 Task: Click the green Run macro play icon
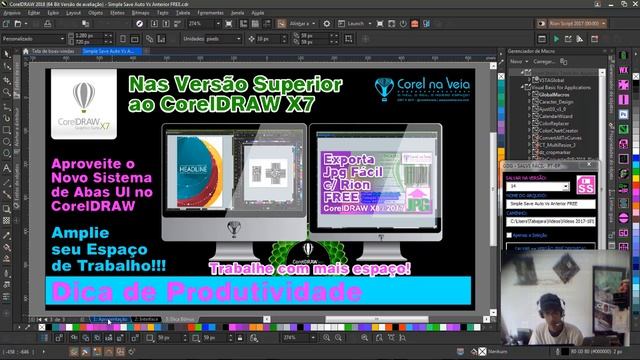point(556,39)
